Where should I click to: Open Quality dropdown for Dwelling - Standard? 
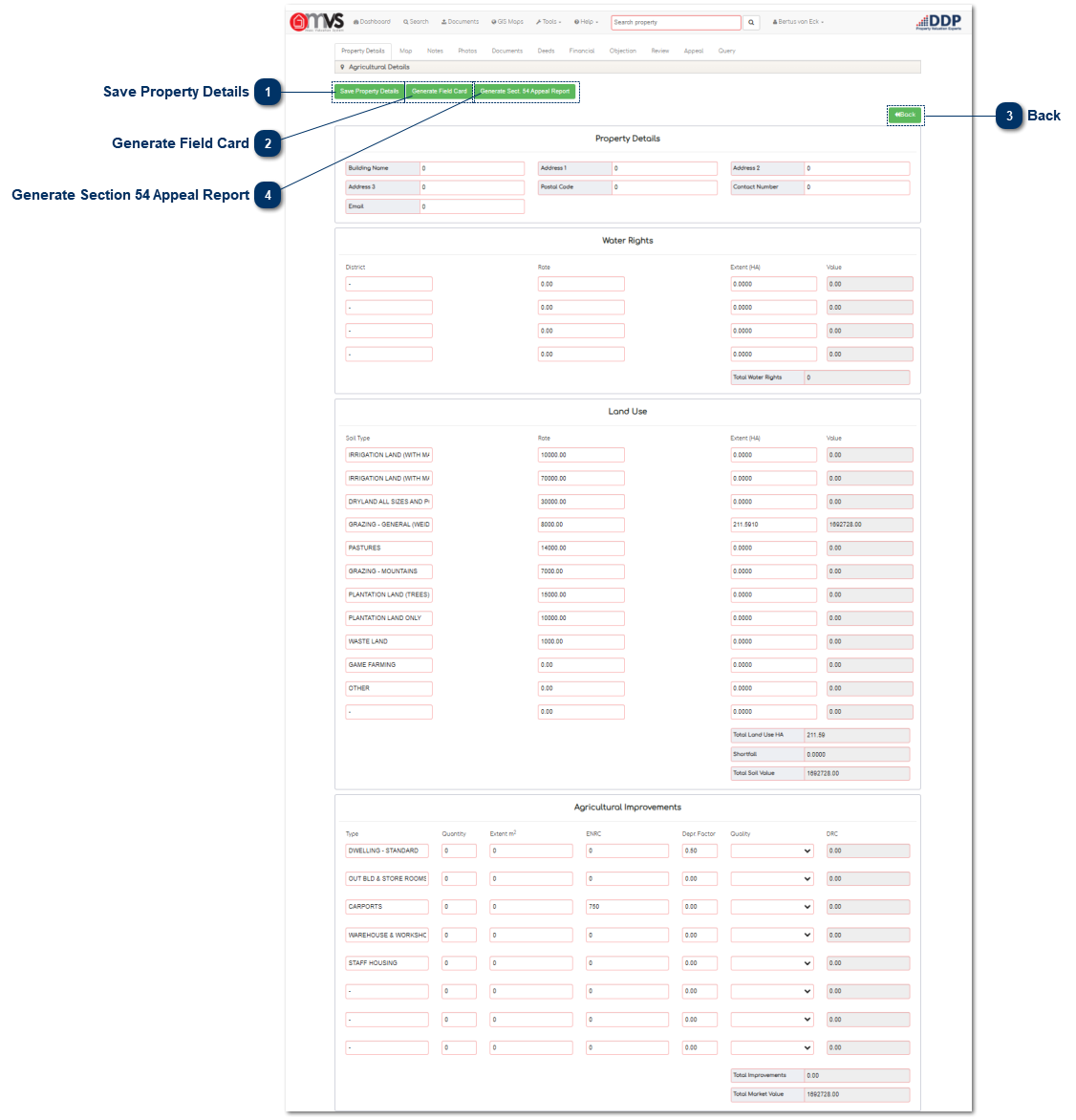pos(771,851)
